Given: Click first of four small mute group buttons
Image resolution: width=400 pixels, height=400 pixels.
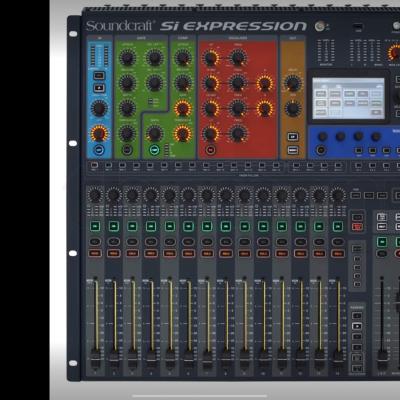Looking at the screenshot, I should pyautogui.click(x=357, y=259).
